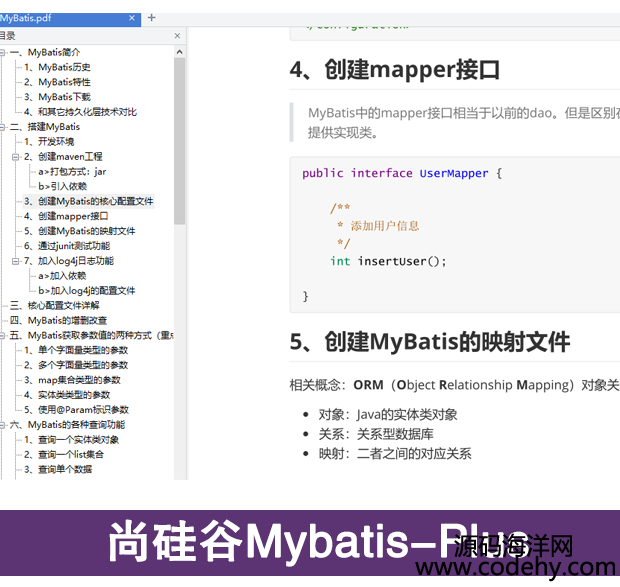Open 3、map集合类型的参数 bookmark
This screenshot has width=620, height=587.
[72, 380]
